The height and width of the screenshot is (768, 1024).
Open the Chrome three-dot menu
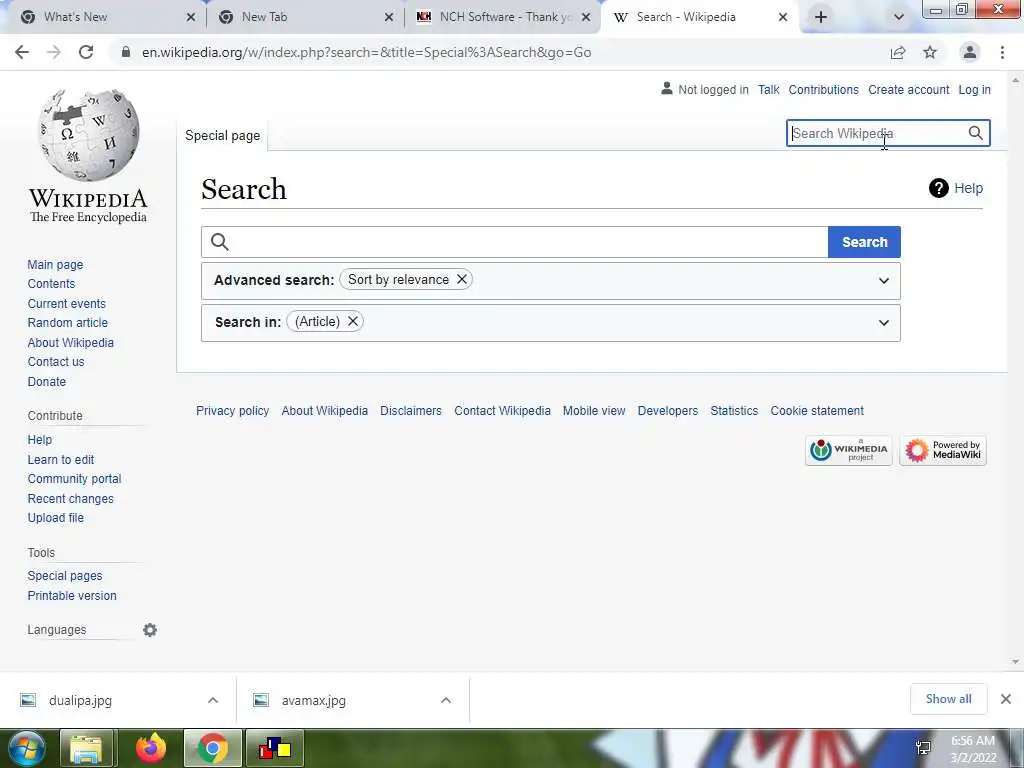(x=1002, y=52)
